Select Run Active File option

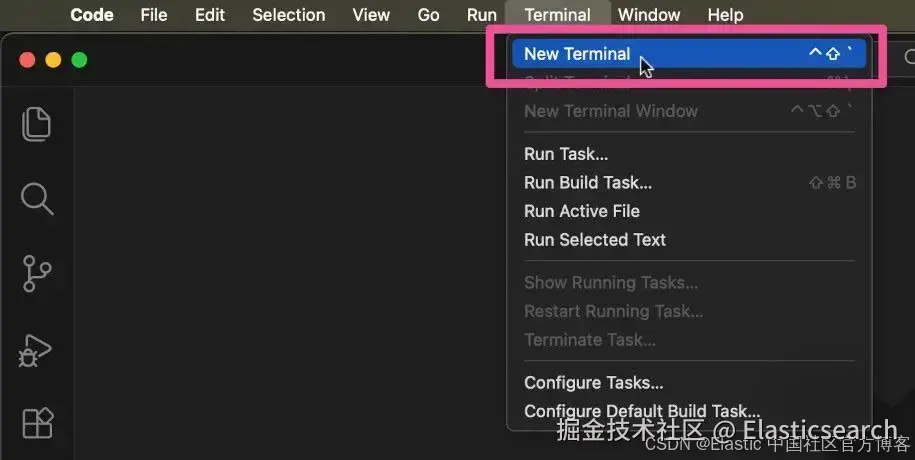coord(689,211)
